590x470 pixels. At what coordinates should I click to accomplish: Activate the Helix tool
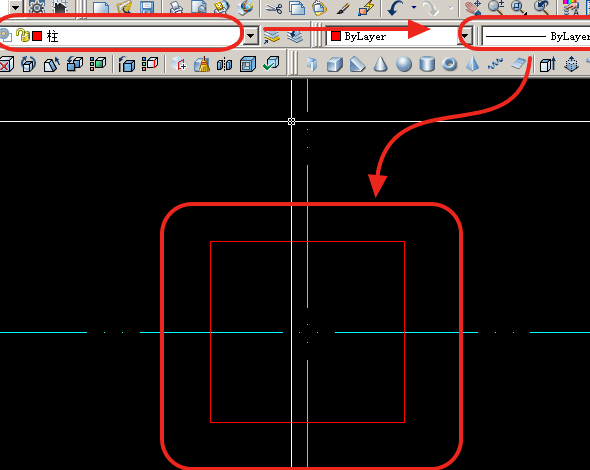495,64
